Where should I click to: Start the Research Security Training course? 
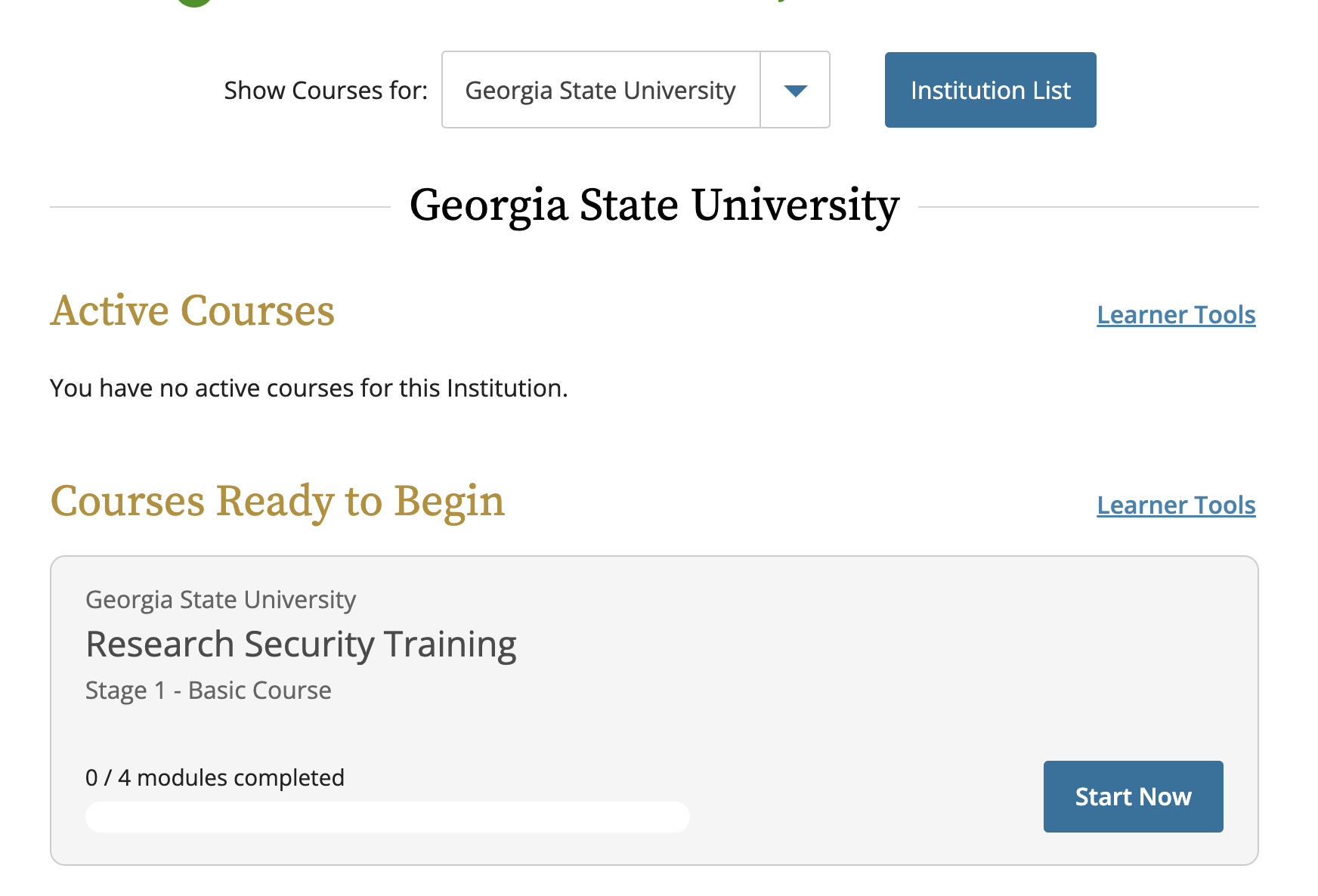[x=1133, y=796]
